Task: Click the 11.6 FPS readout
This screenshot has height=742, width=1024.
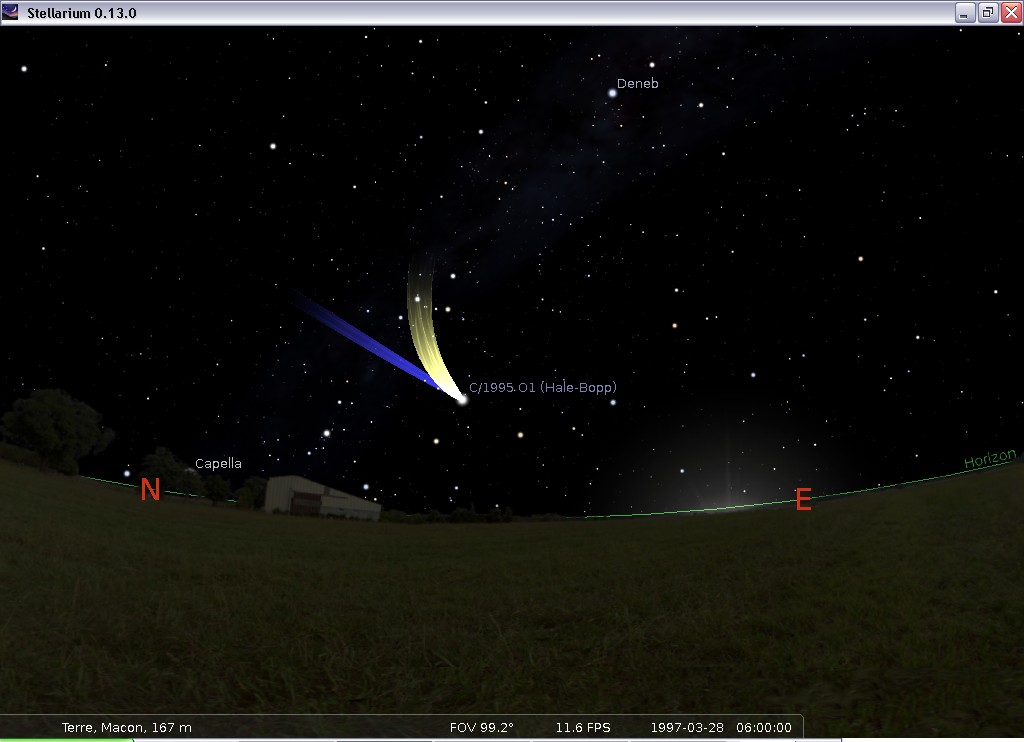Action: click(583, 728)
